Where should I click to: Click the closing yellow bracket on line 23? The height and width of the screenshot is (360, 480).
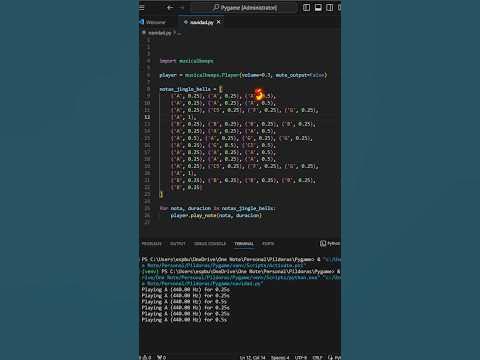tap(161, 194)
